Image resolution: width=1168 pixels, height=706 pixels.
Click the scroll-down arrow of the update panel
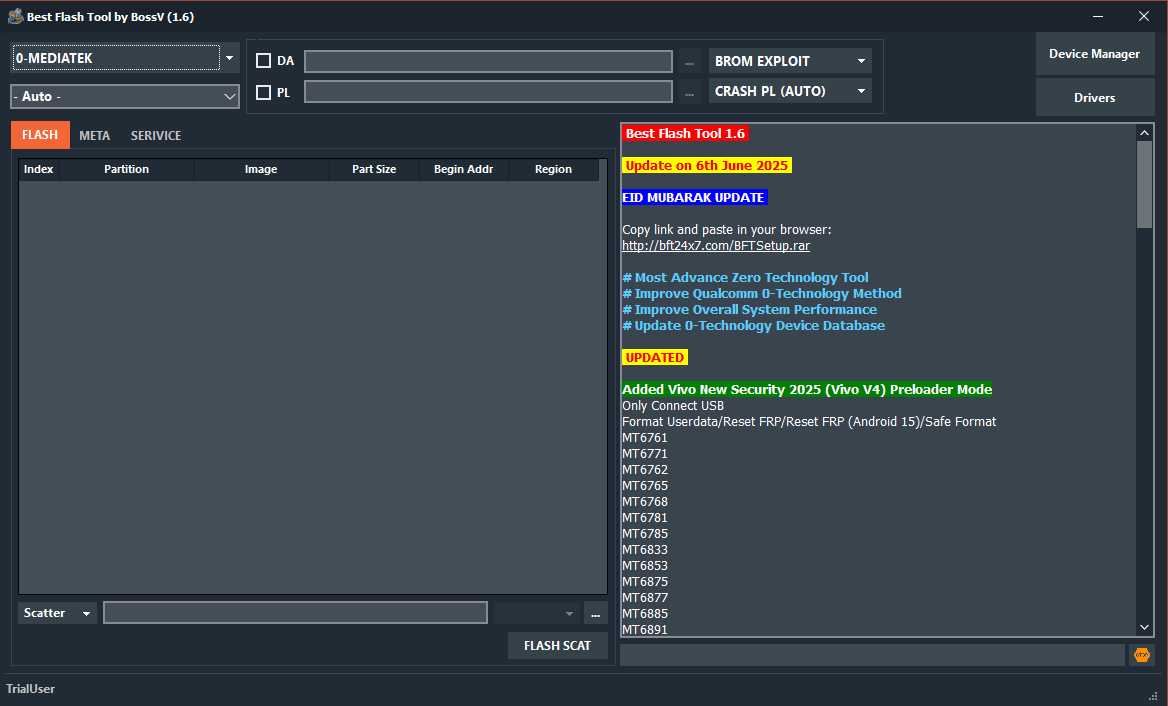pos(1143,628)
